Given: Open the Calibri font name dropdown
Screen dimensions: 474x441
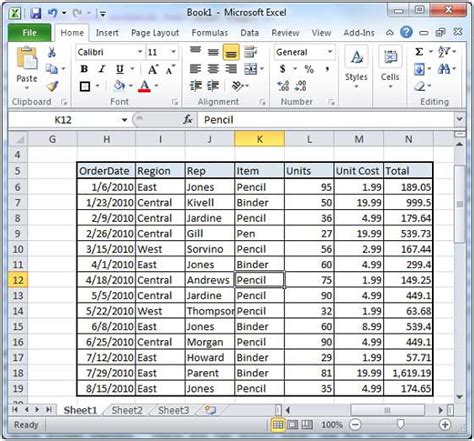Looking at the screenshot, I should [x=140, y=52].
